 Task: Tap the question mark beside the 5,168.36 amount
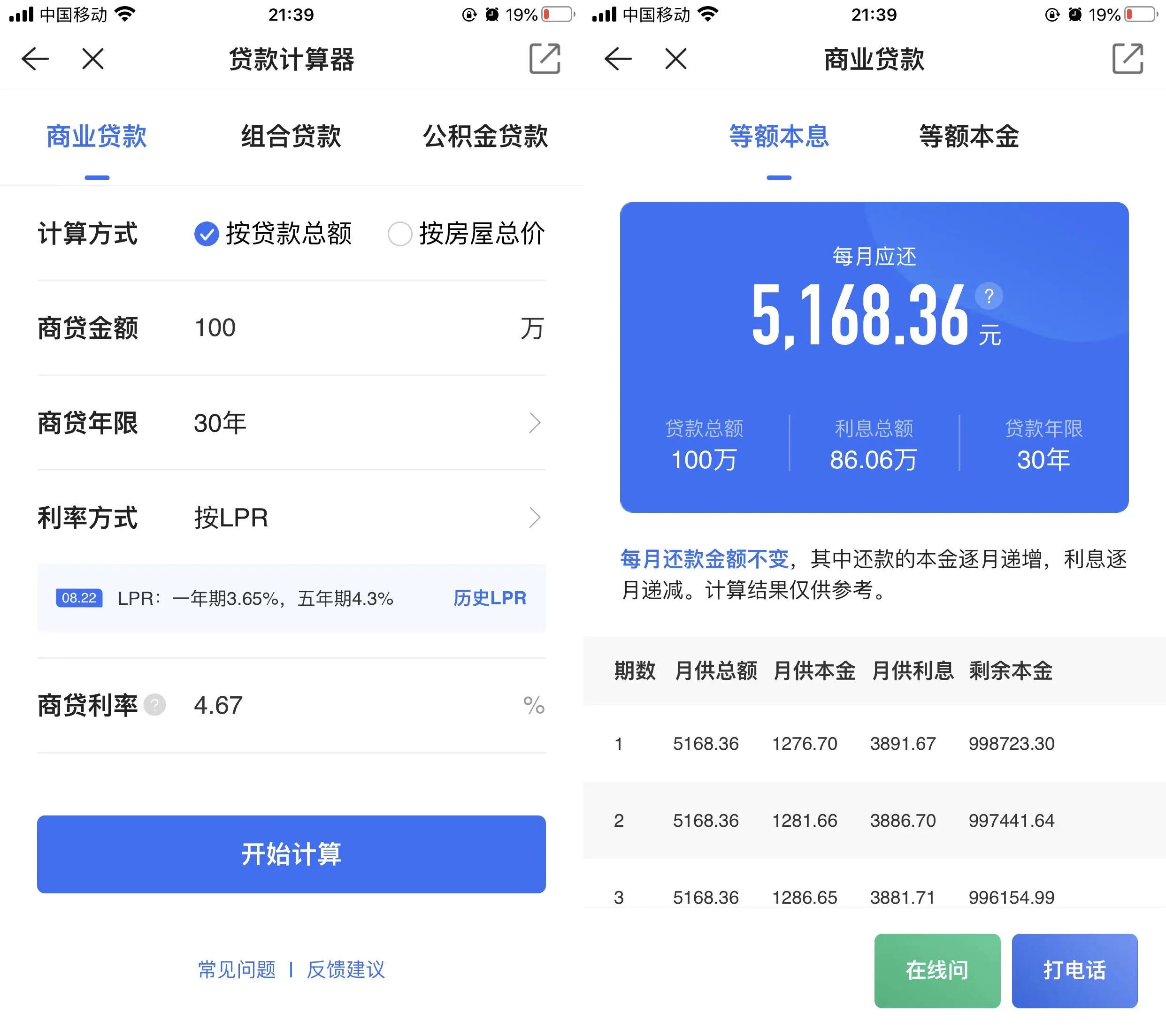[x=989, y=296]
